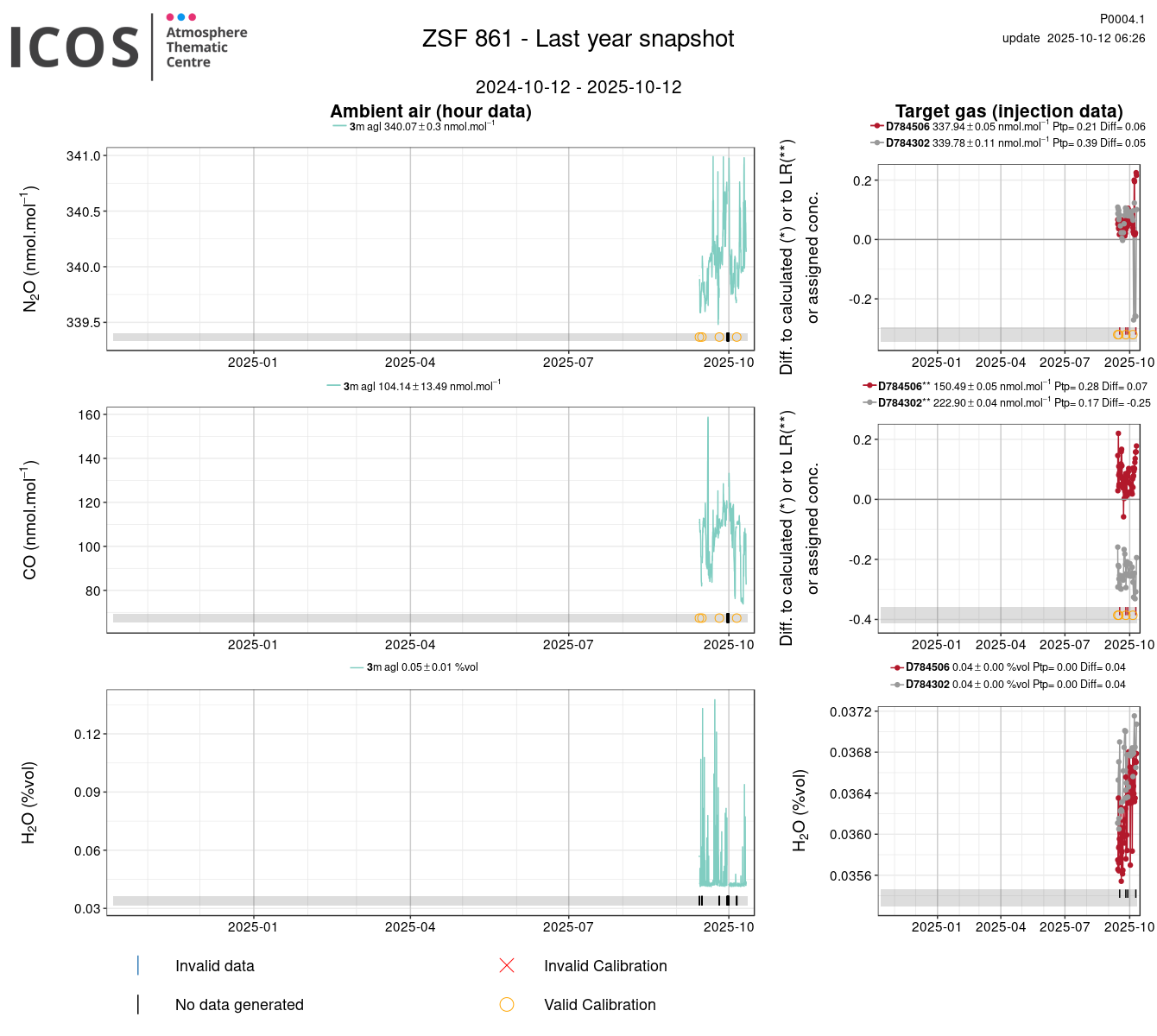The height and width of the screenshot is (1036, 1157).
Task: Click gray D784302 marker in CO target legend
Action: [869, 403]
